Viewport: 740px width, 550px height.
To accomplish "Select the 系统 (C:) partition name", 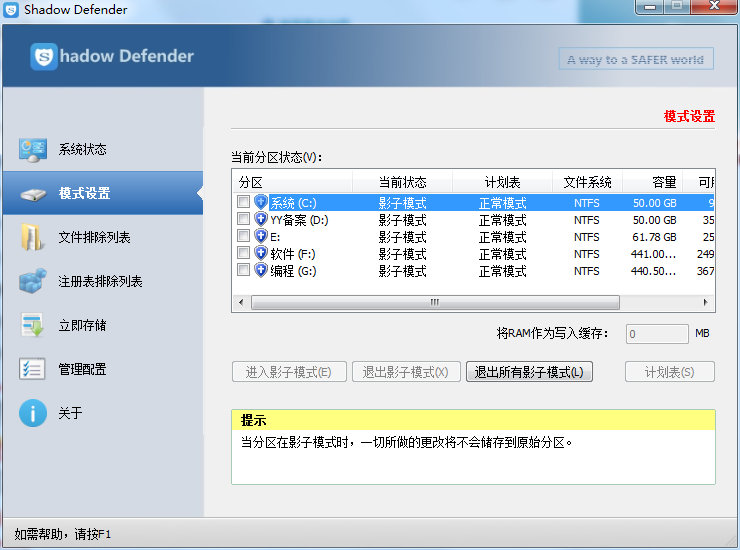I will point(293,203).
